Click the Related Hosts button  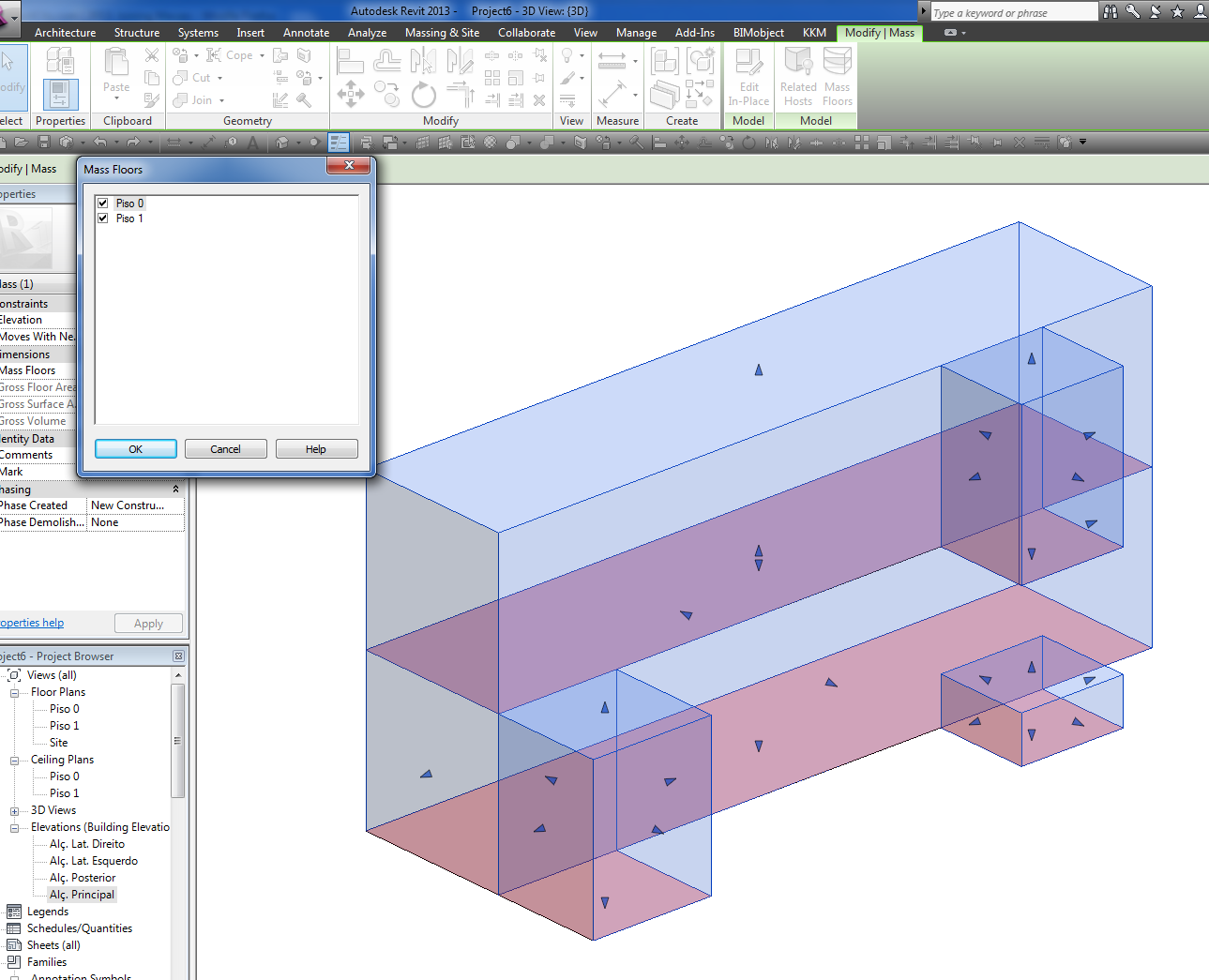pyautogui.click(x=798, y=77)
